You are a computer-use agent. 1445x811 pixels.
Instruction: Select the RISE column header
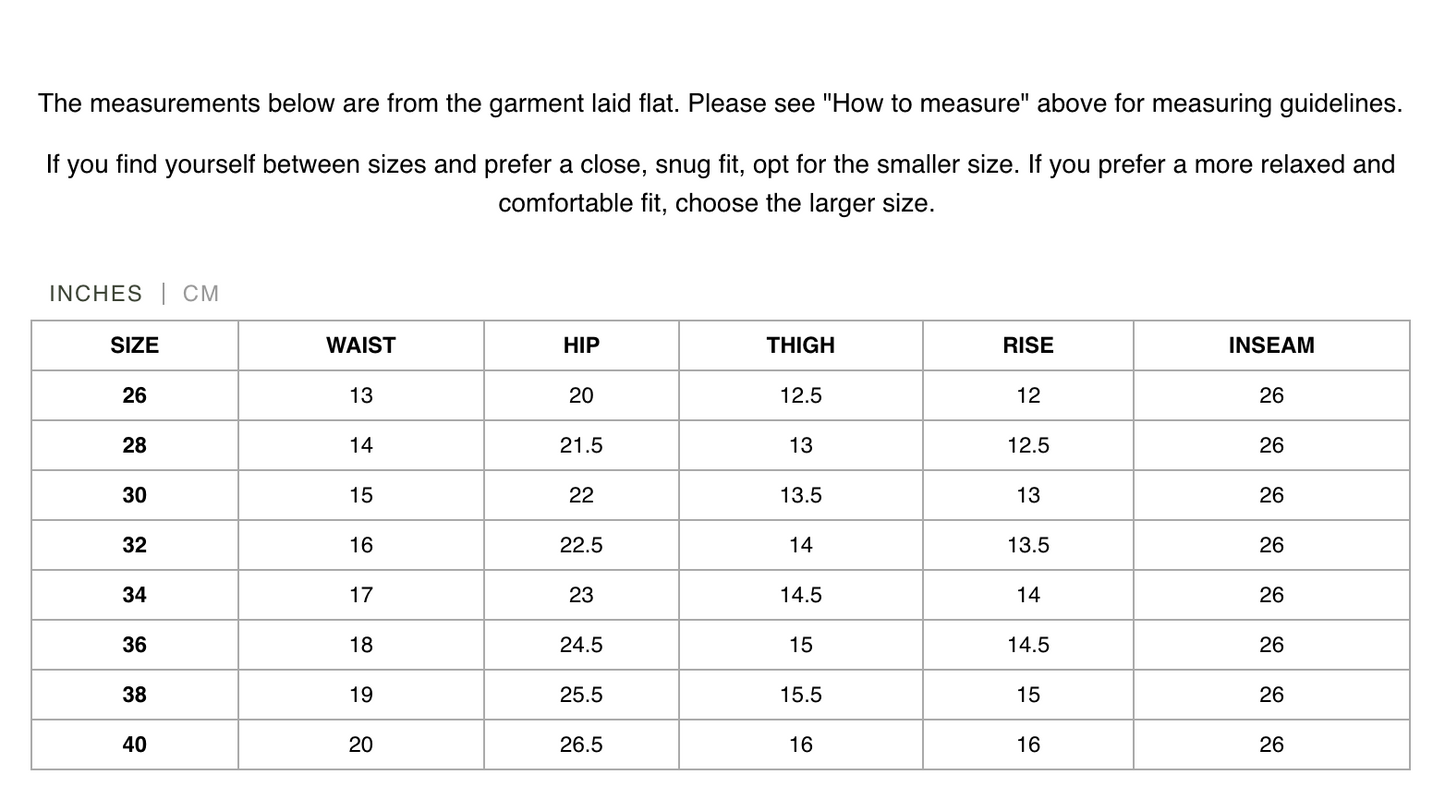1028,346
